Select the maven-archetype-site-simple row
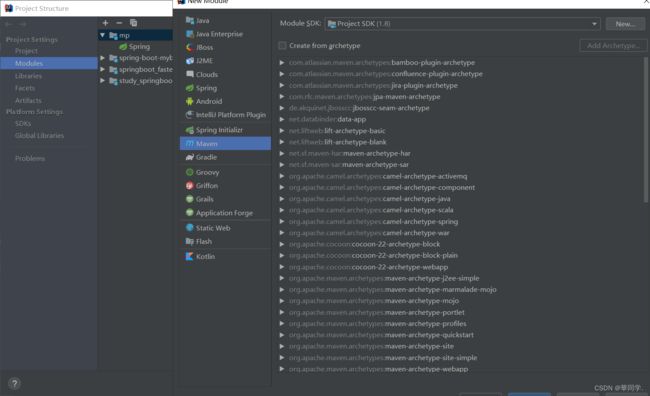Screen dimensions: 650x396 coord(383,357)
